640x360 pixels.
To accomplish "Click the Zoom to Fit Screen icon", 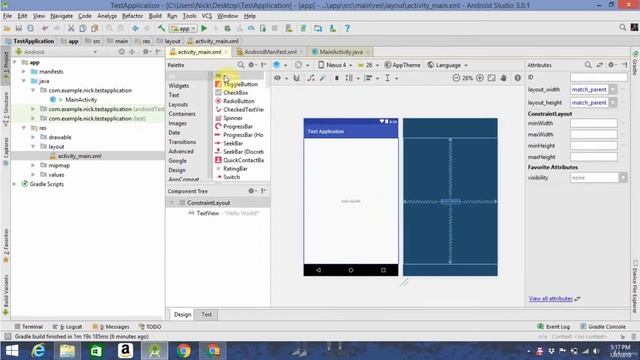I will [491, 78].
